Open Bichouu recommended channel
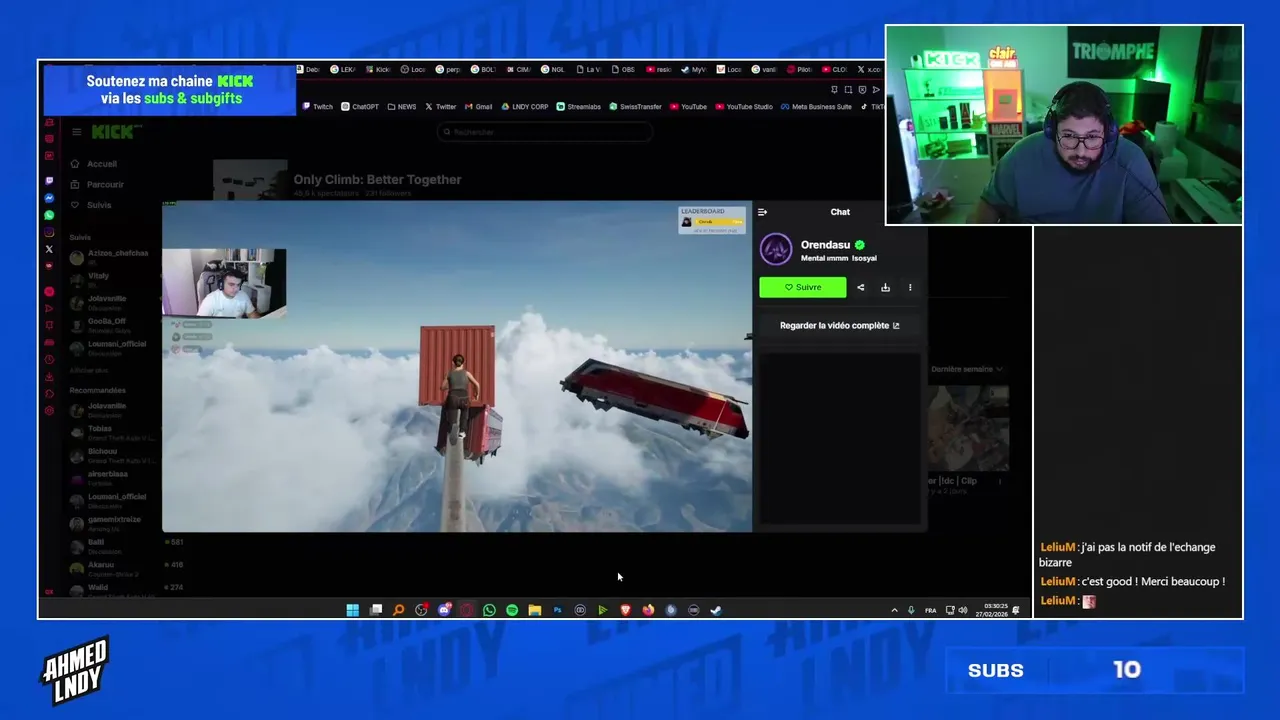The width and height of the screenshot is (1280, 720). (110, 455)
